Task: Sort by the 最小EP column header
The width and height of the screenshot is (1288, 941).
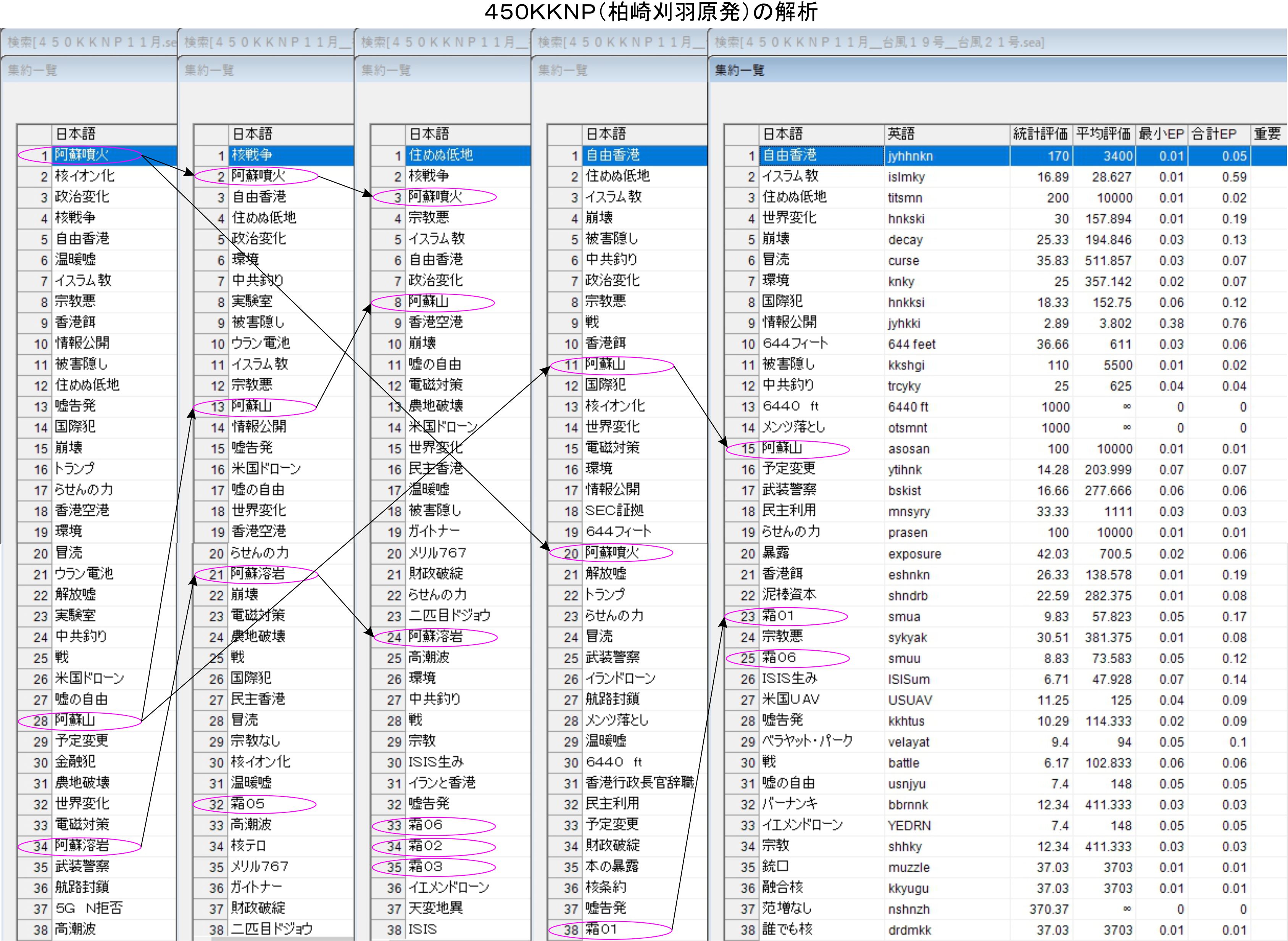Action: (1161, 134)
